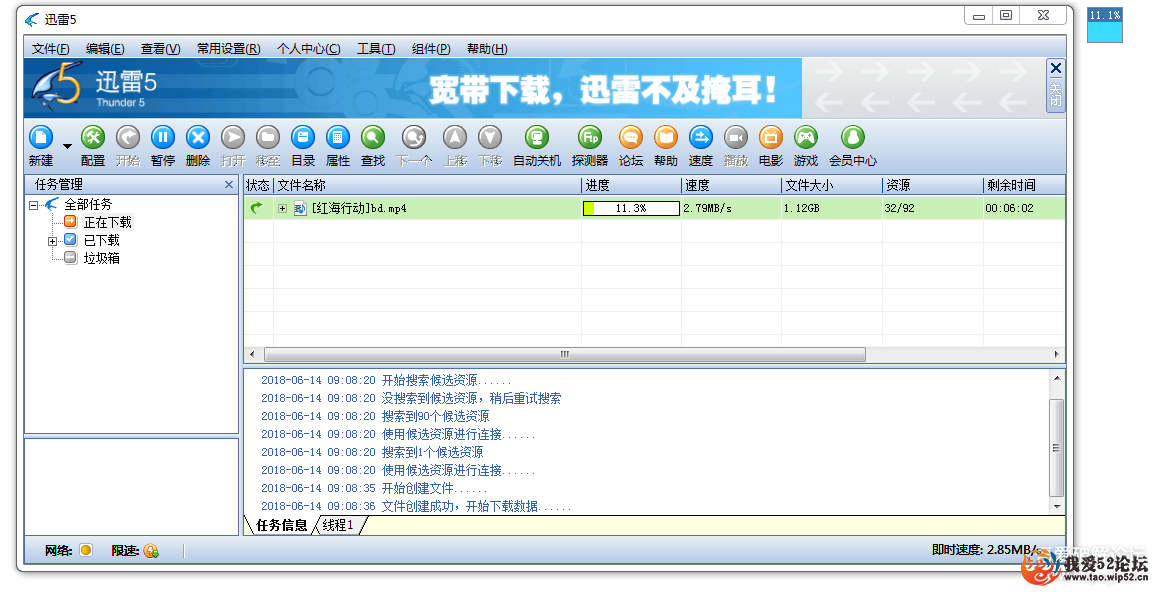Screen dimensions: 1155x592
Task: Move task up with 上移
Action: click(455, 138)
